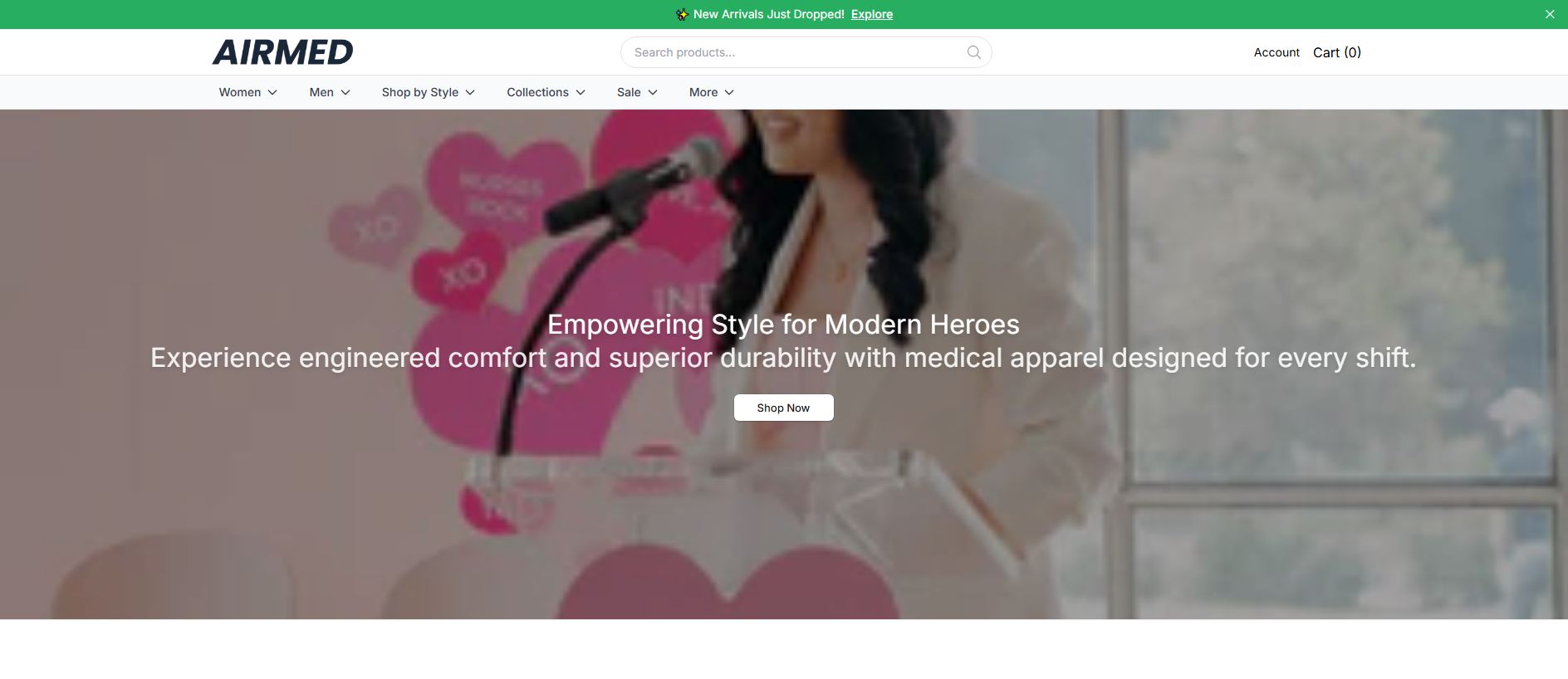Click the Shop Now button
Viewport: 1568px width, 679px height.
[x=783, y=408]
